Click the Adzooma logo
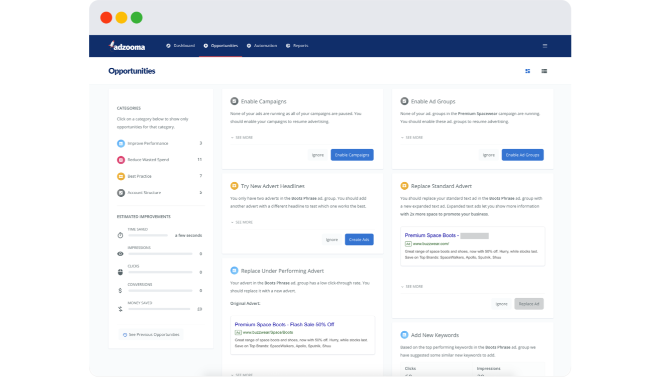 (127, 46)
